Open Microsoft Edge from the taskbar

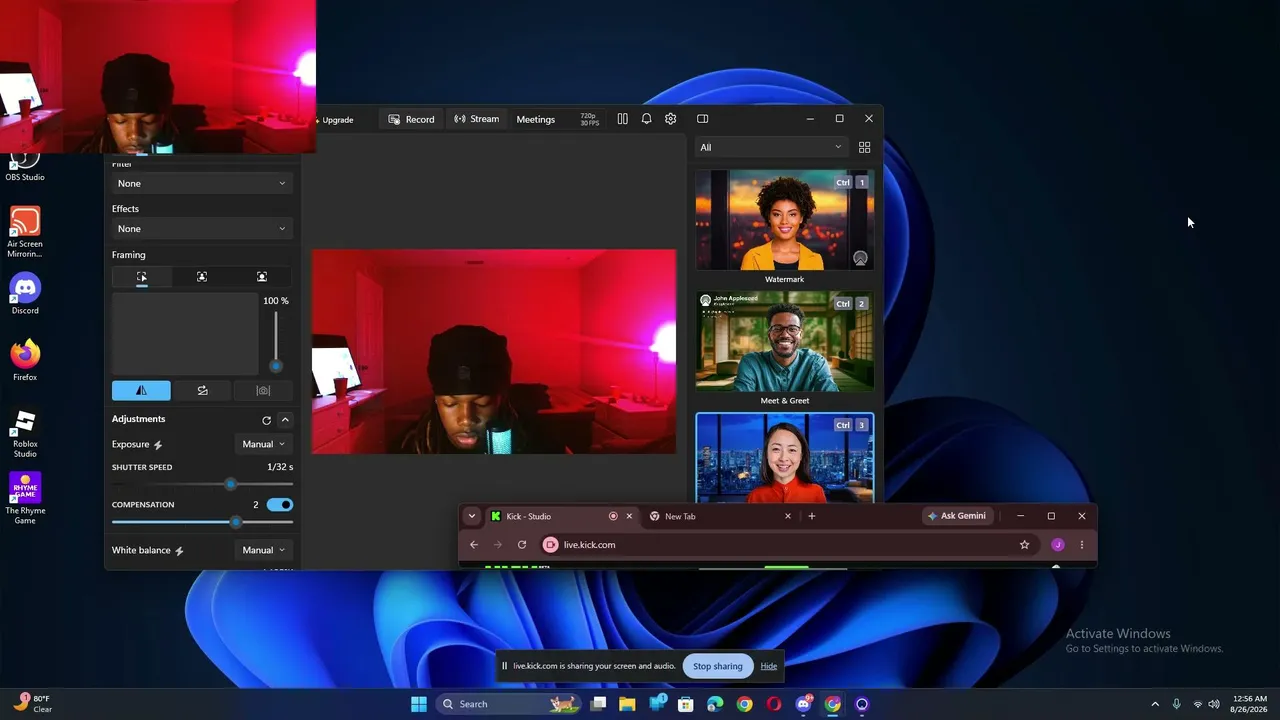[715, 704]
